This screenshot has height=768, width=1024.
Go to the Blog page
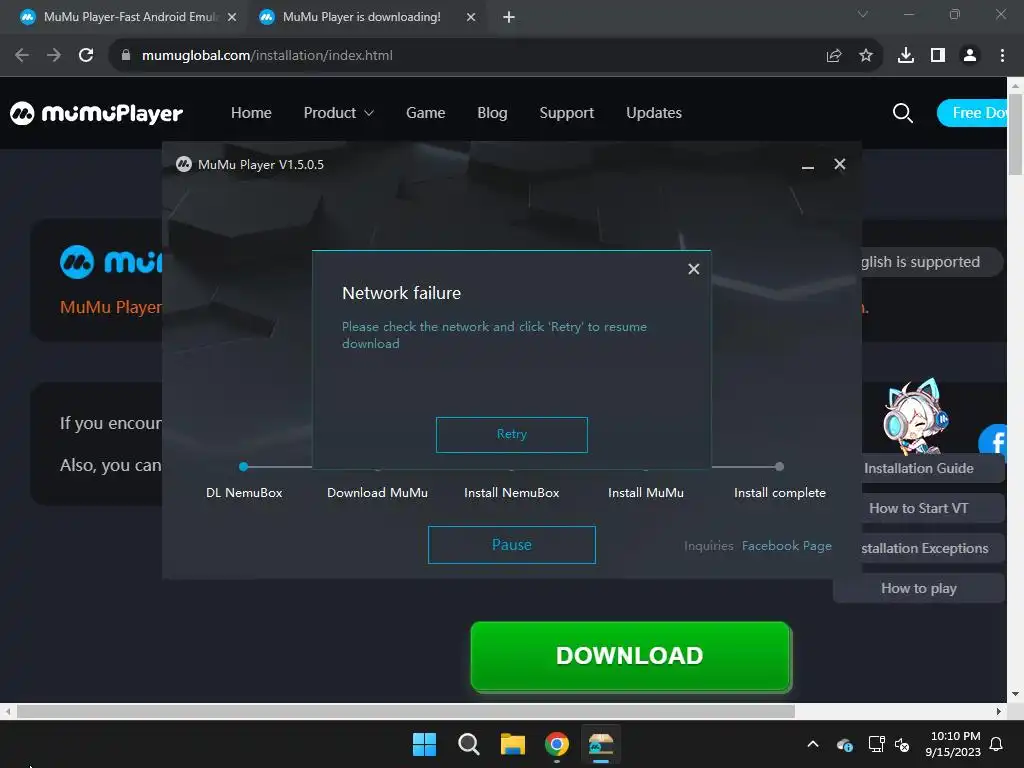pos(492,113)
